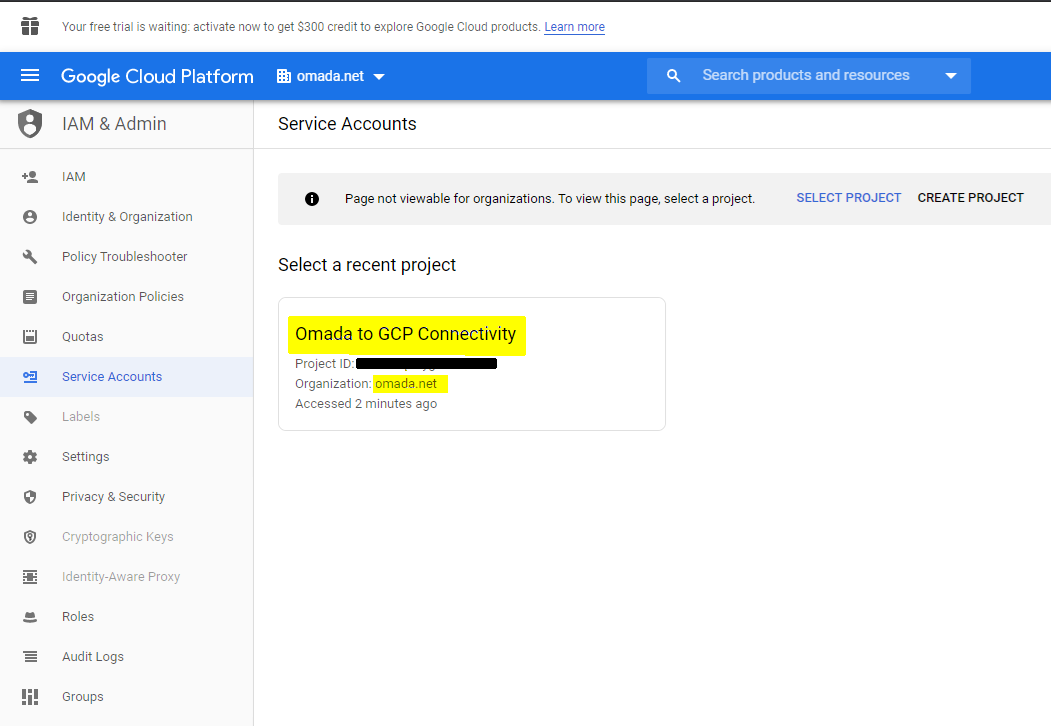Click the Service Accounts key icon
The image size is (1051, 726).
click(29, 377)
